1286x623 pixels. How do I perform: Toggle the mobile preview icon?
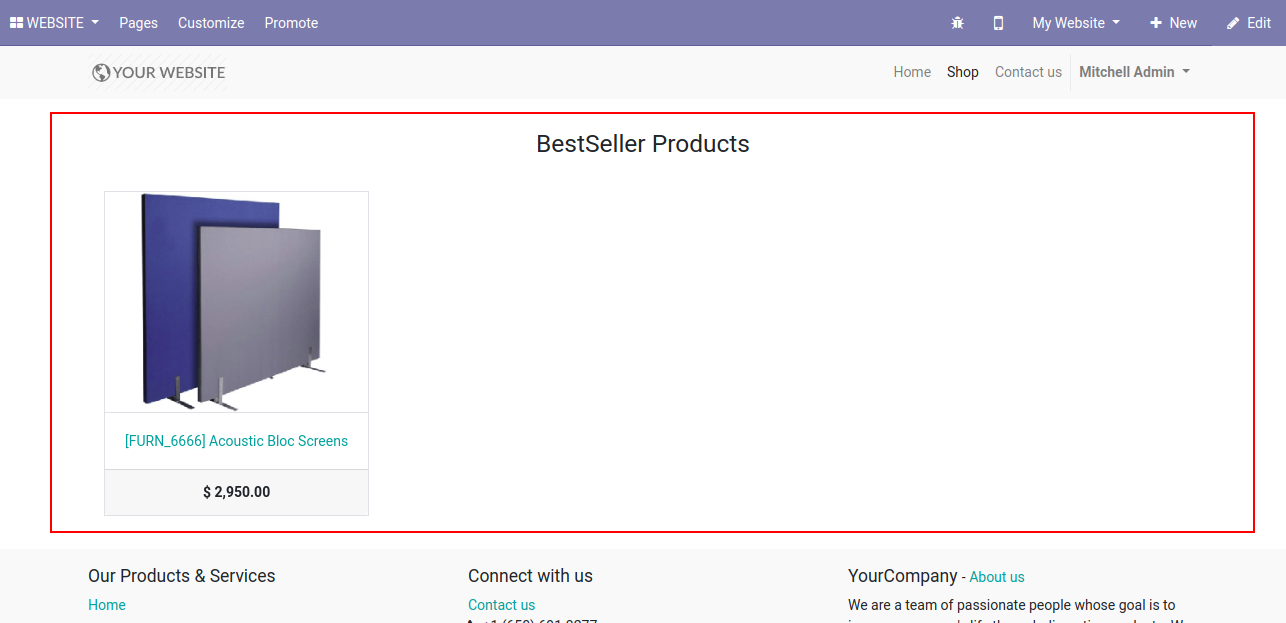click(998, 23)
